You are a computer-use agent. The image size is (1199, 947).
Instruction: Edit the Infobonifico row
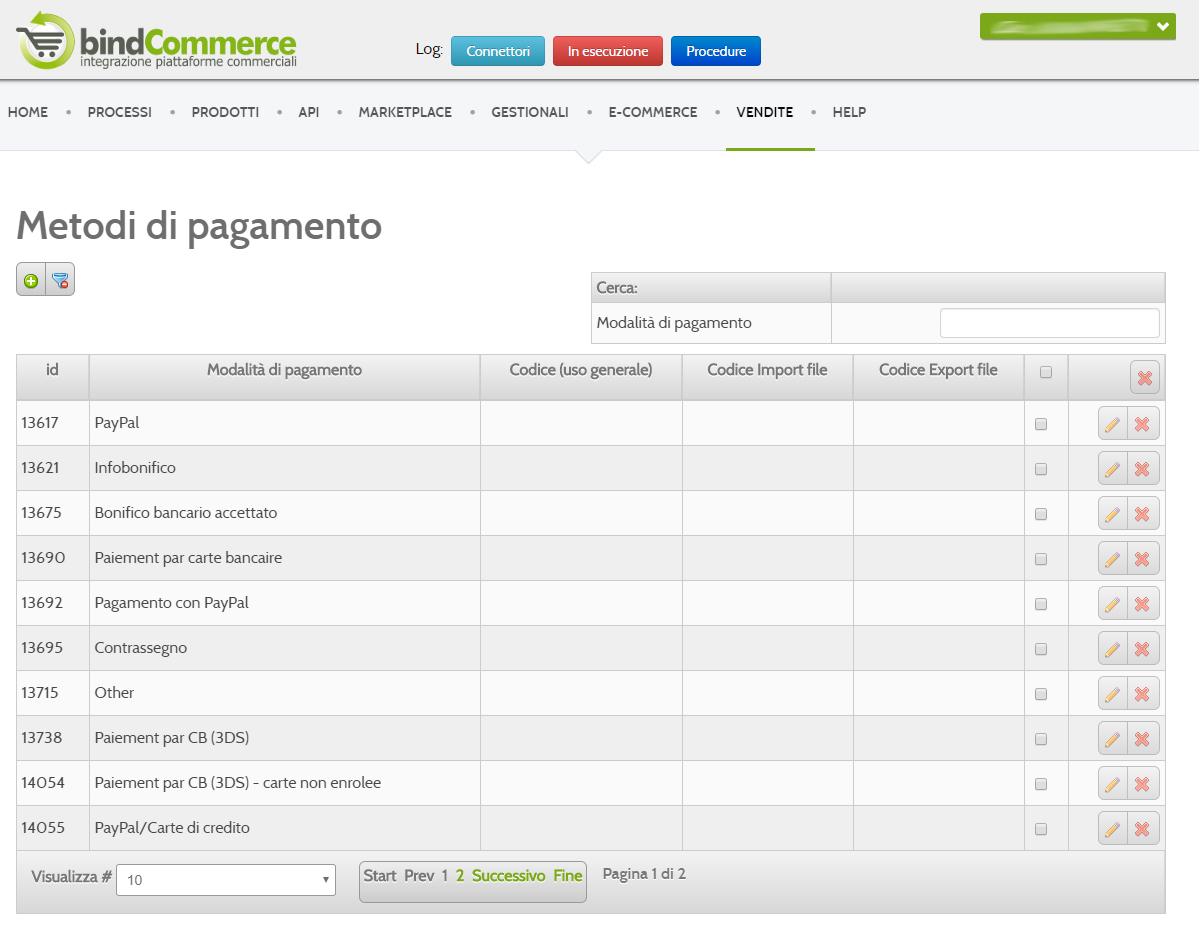click(1113, 469)
